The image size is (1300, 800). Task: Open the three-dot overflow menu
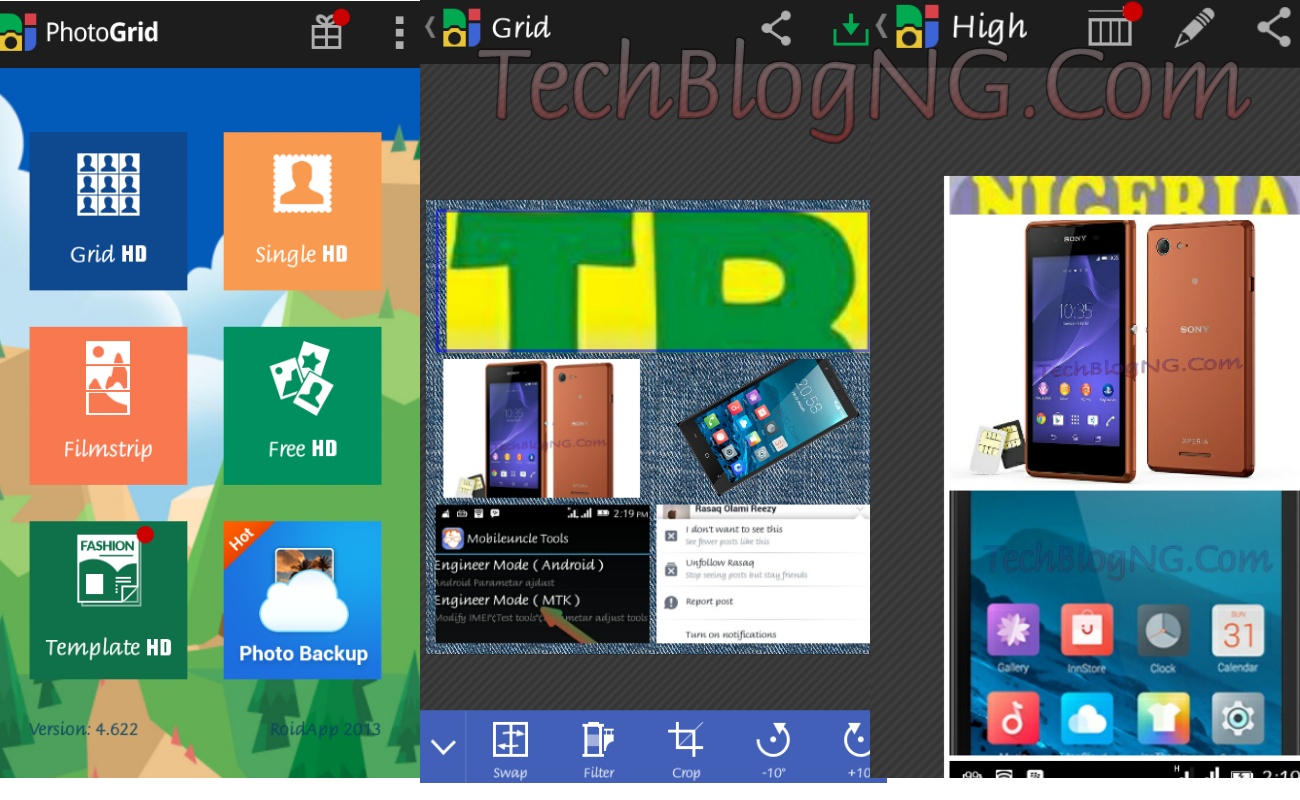pyautogui.click(x=399, y=32)
